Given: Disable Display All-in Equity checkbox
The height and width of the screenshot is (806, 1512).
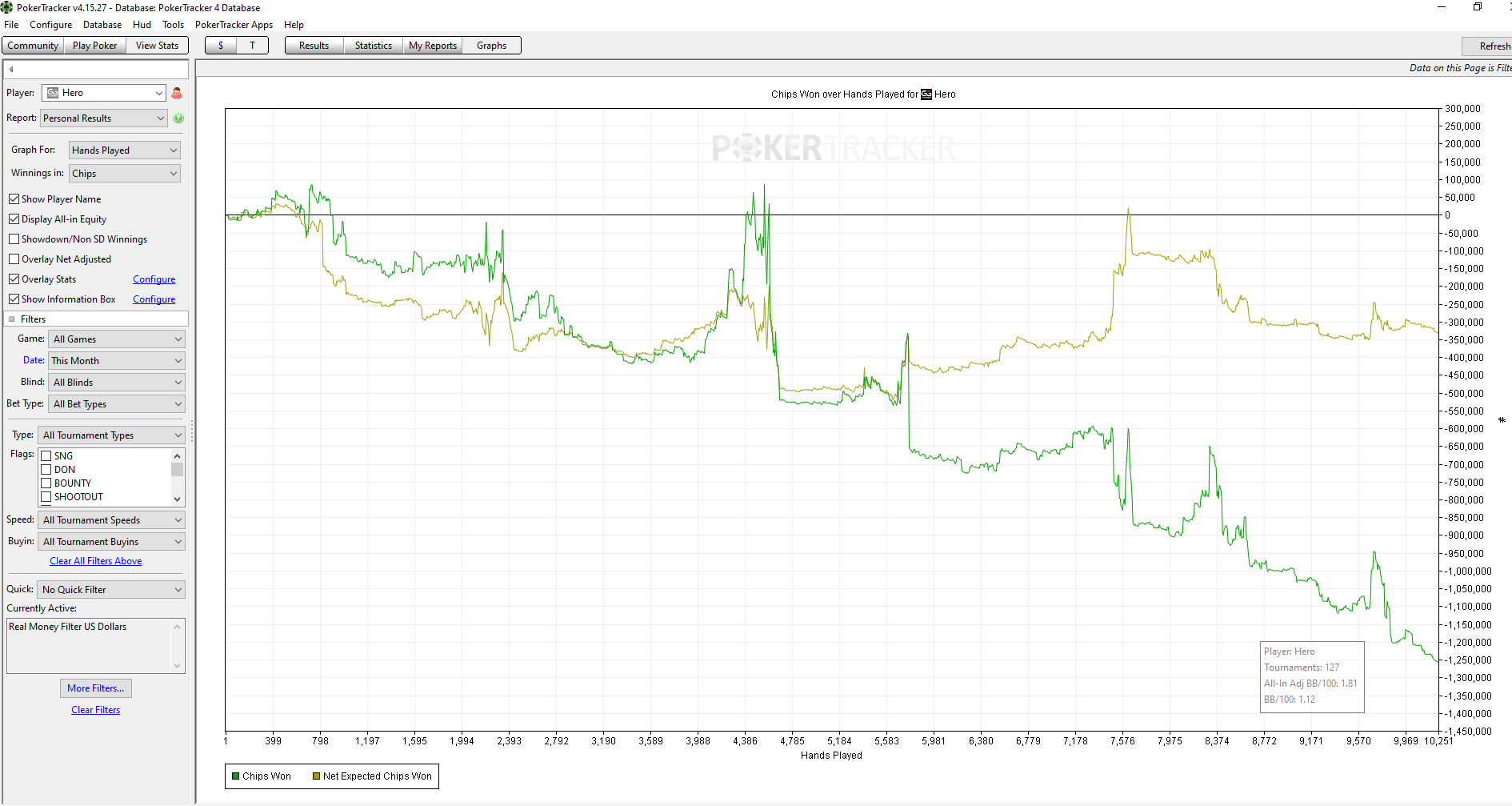Looking at the screenshot, I should tap(14, 219).
